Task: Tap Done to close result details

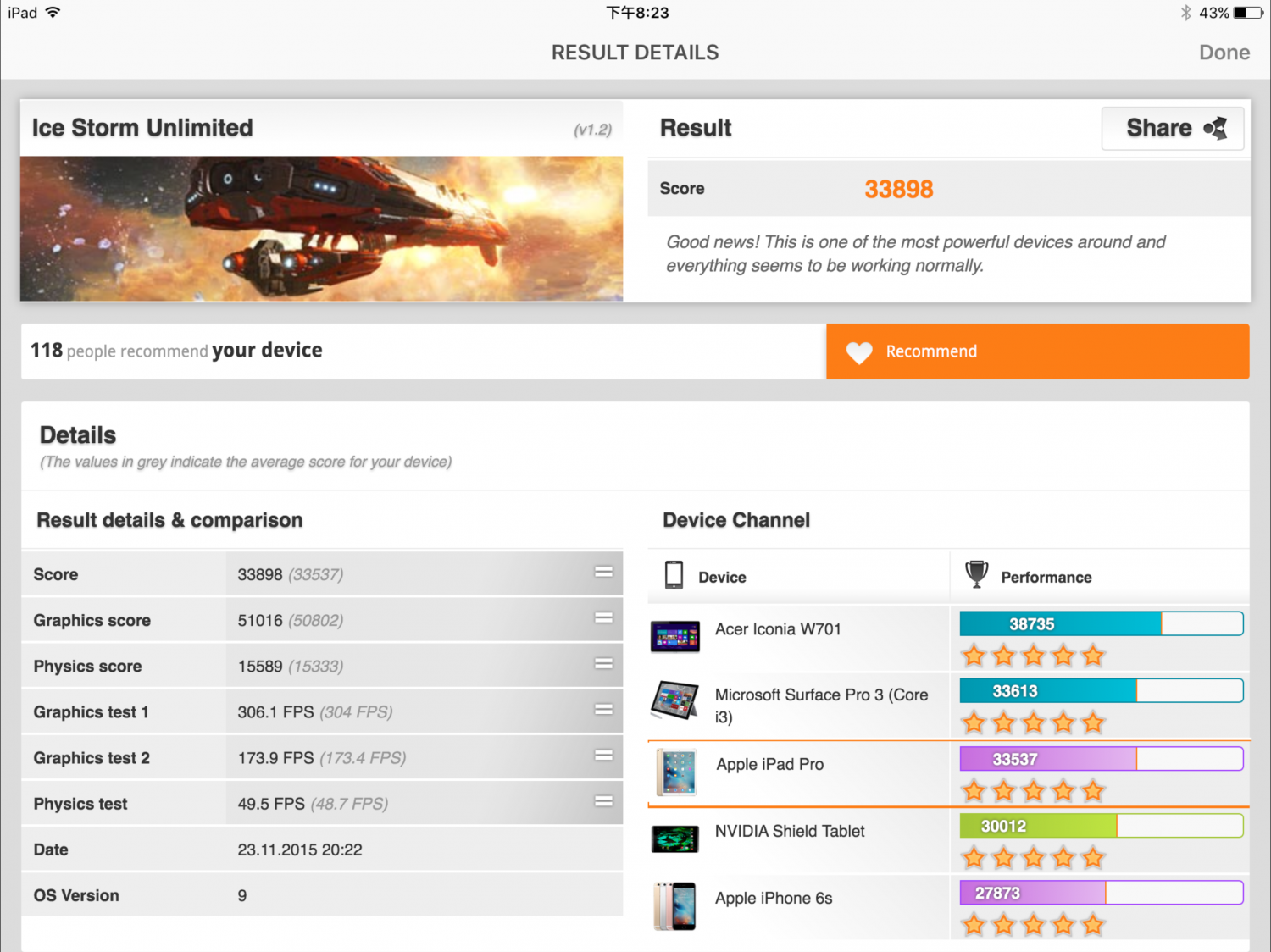Action: pos(1224,53)
